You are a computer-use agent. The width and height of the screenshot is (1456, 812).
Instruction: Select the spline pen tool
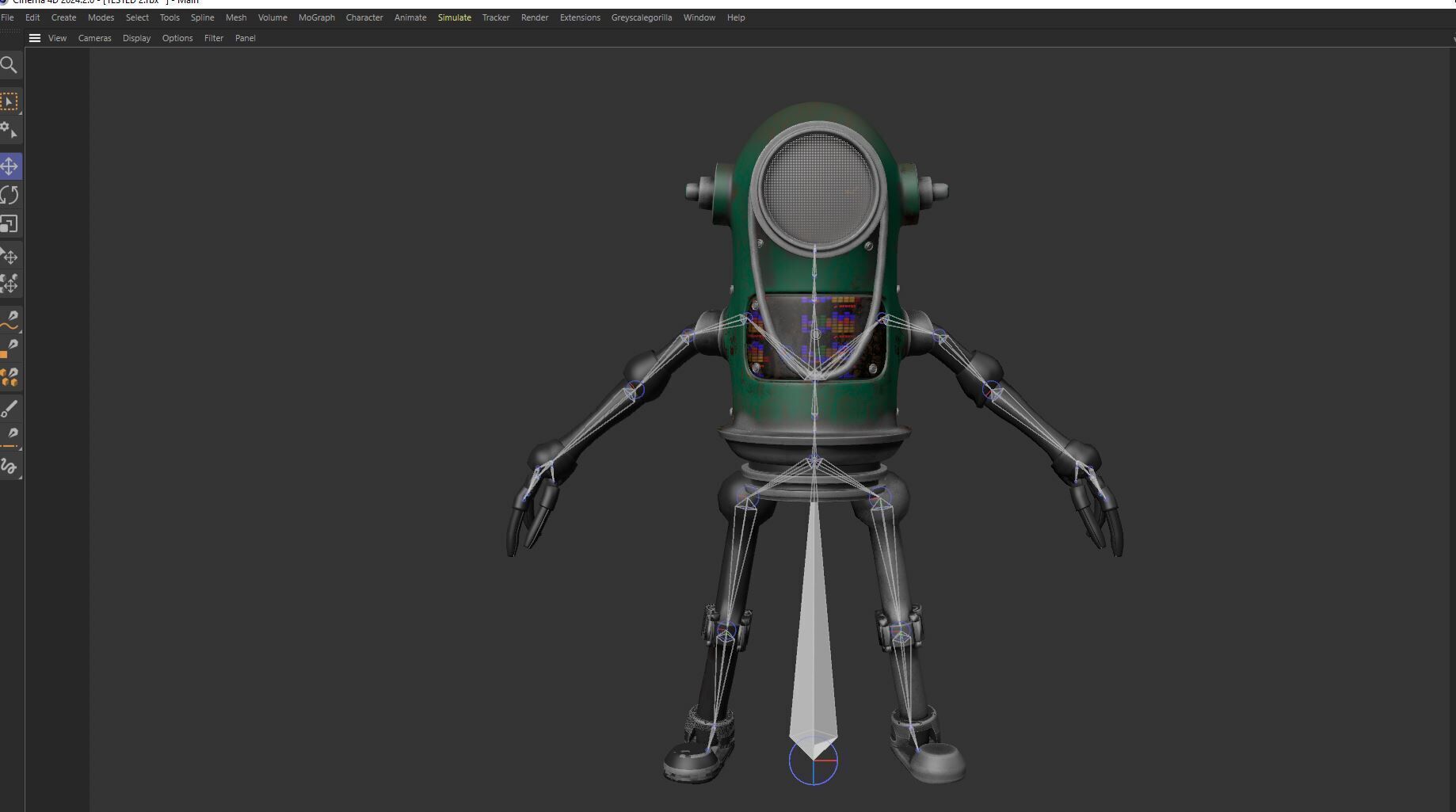coord(10,320)
